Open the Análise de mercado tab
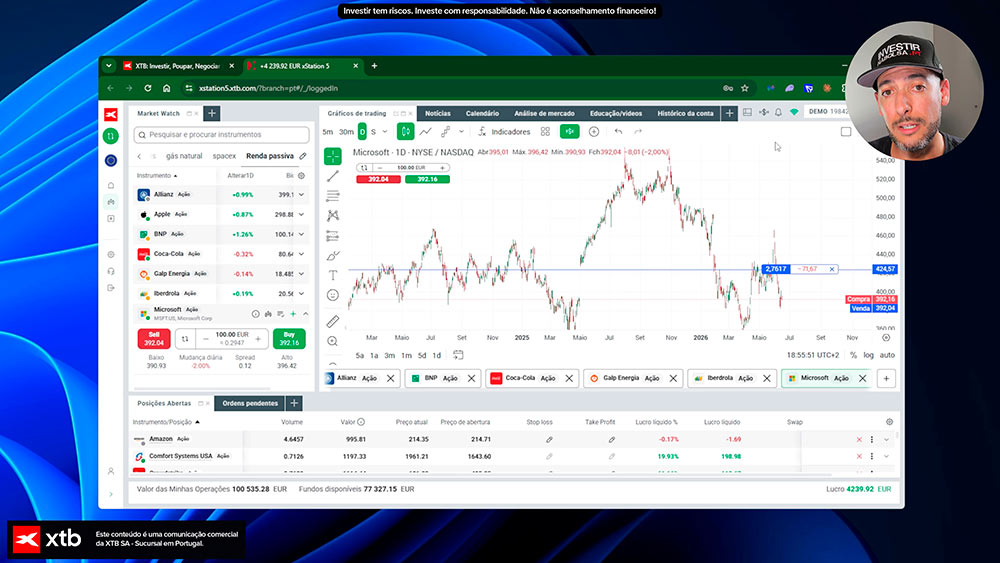This screenshot has width=1000, height=563. pyautogui.click(x=544, y=113)
